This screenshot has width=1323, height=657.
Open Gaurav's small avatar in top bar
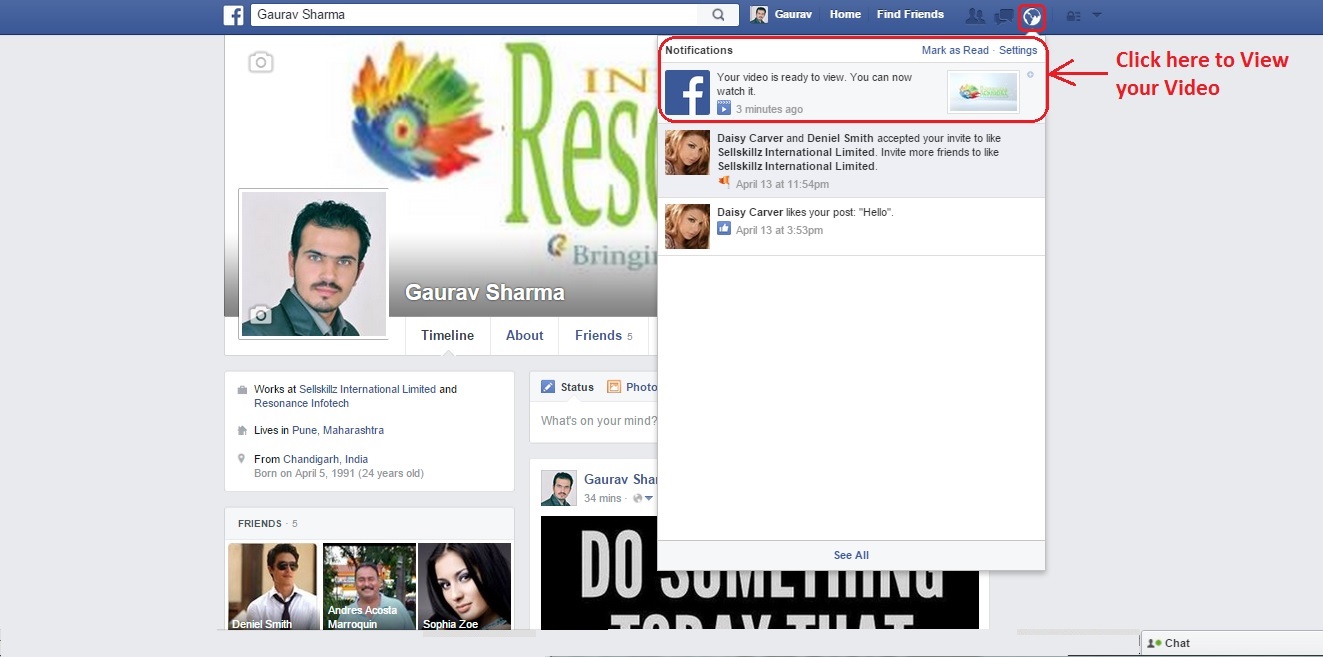(760, 15)
